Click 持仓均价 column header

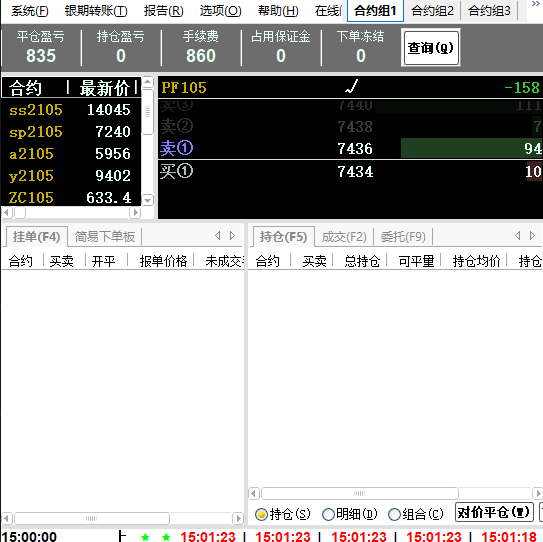pyautogui.click(x=476, y=261)
